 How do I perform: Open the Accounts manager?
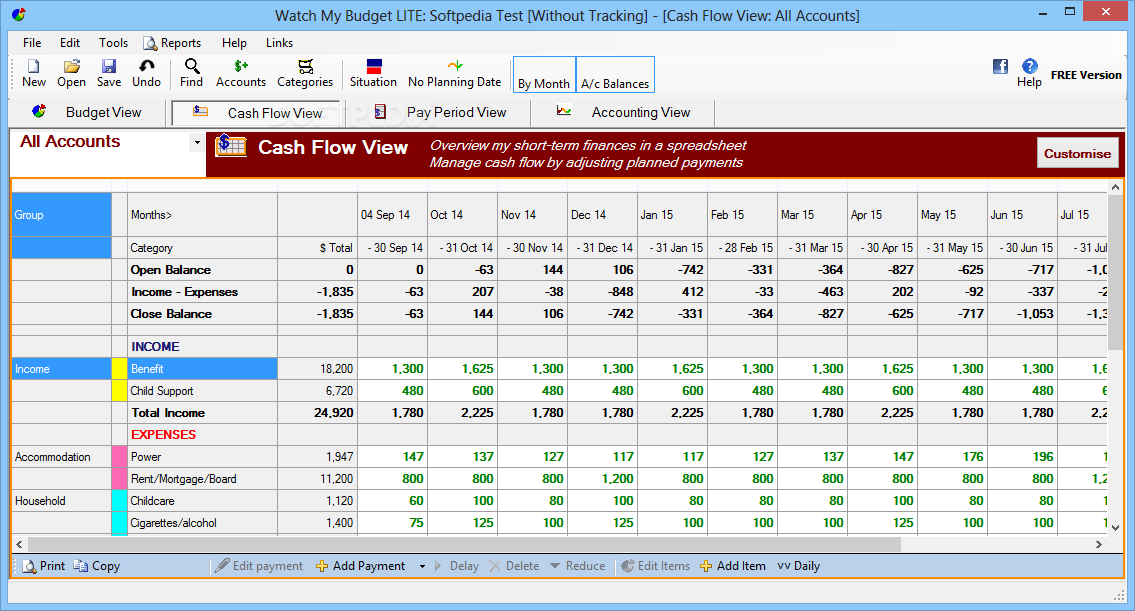pos(240,74)
